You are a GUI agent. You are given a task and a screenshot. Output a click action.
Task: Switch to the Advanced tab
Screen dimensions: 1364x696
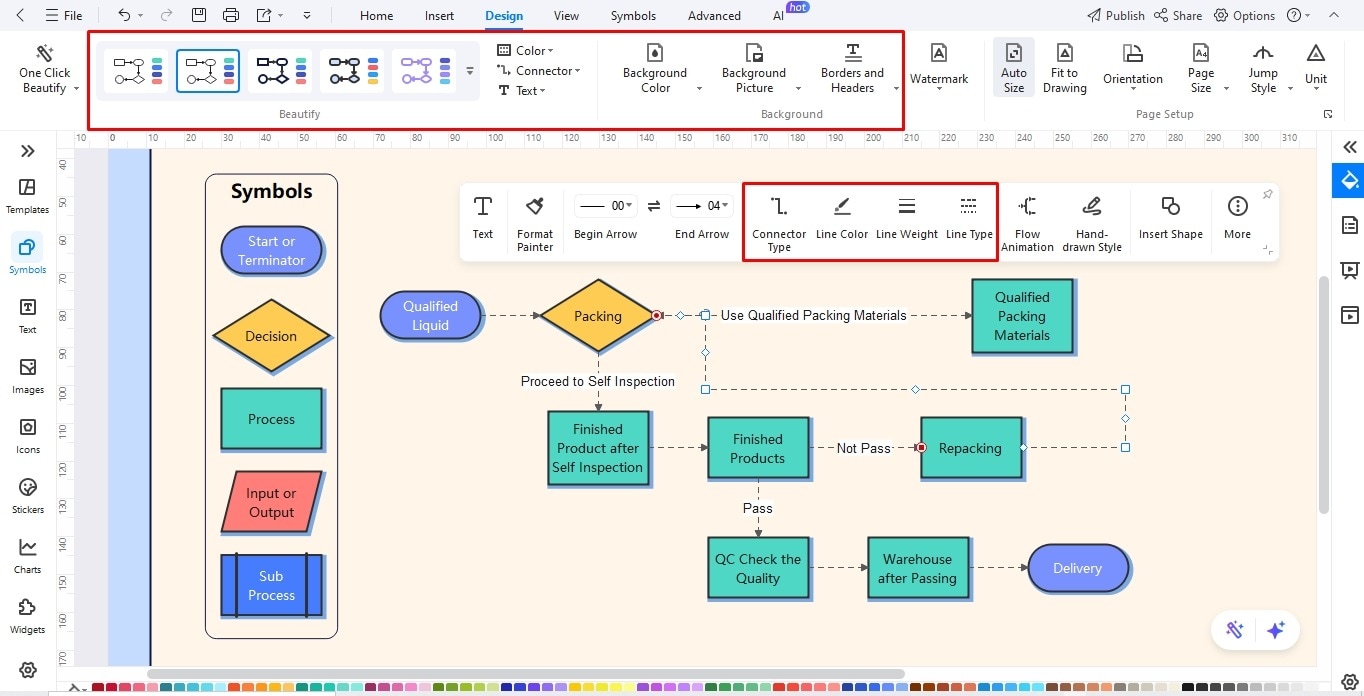click(x=714, y=15)
